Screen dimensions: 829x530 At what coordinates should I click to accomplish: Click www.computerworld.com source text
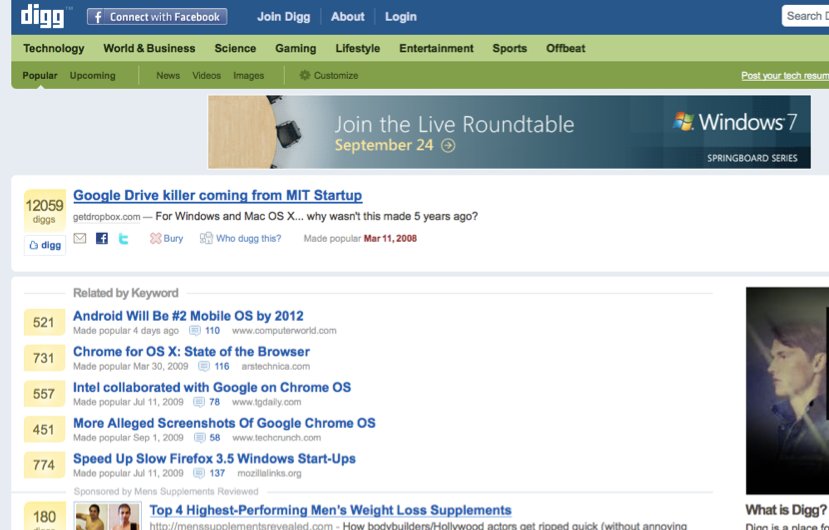[x=284, y=331]
